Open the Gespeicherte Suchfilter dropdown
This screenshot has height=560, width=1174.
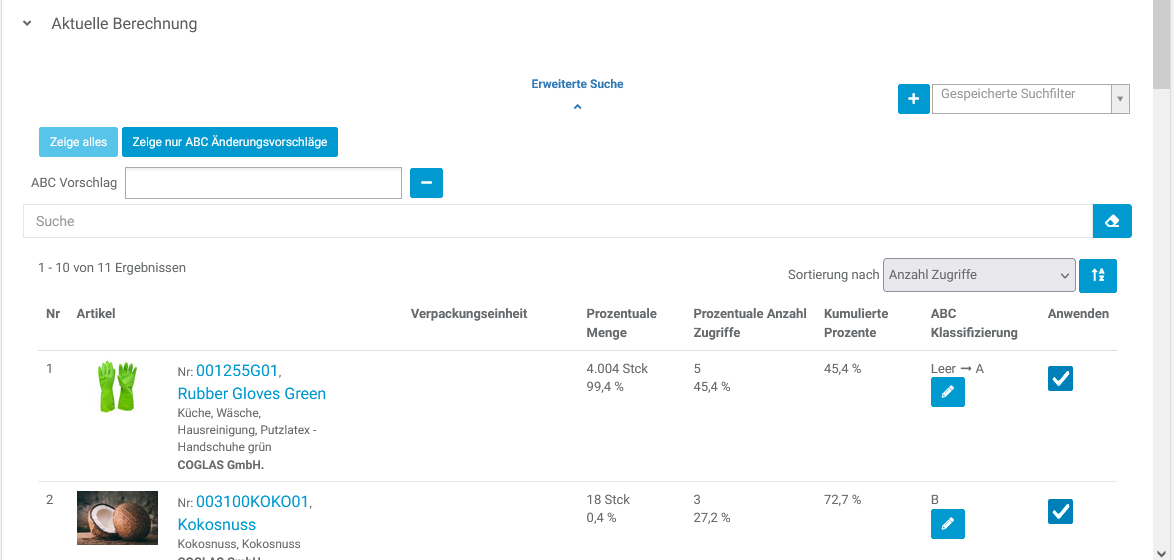click(x=1120, y=99)
